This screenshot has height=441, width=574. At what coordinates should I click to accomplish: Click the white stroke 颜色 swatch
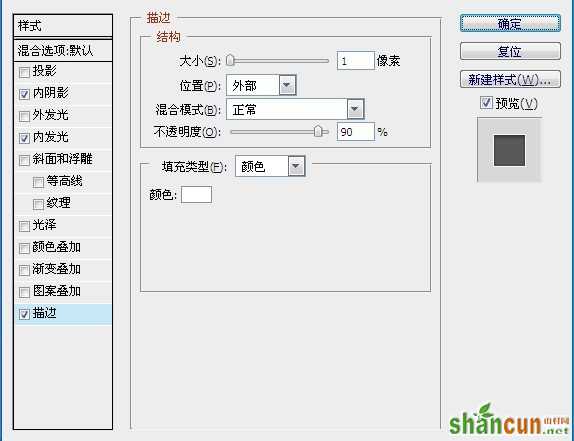click(197, 194)
